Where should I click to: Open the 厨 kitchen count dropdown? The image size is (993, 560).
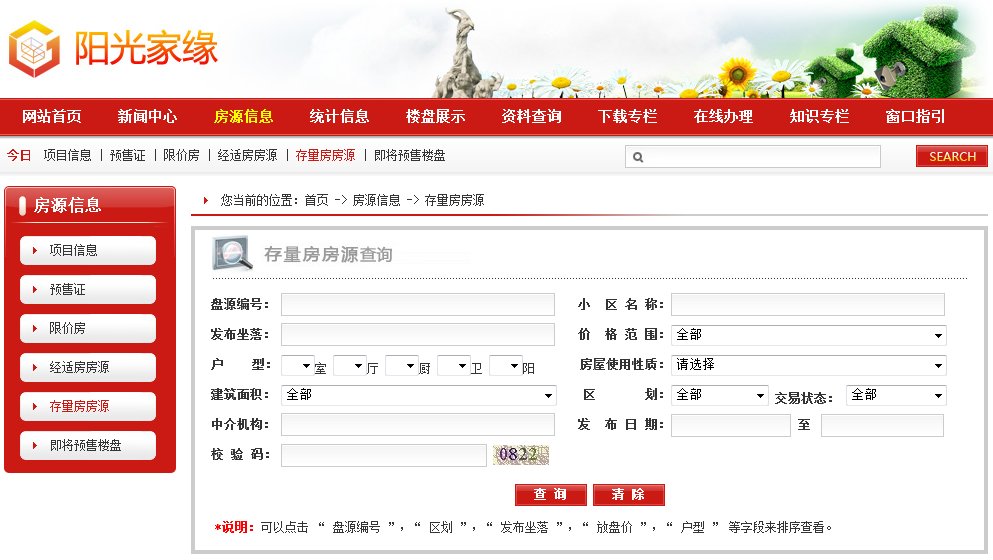point(402,366)
